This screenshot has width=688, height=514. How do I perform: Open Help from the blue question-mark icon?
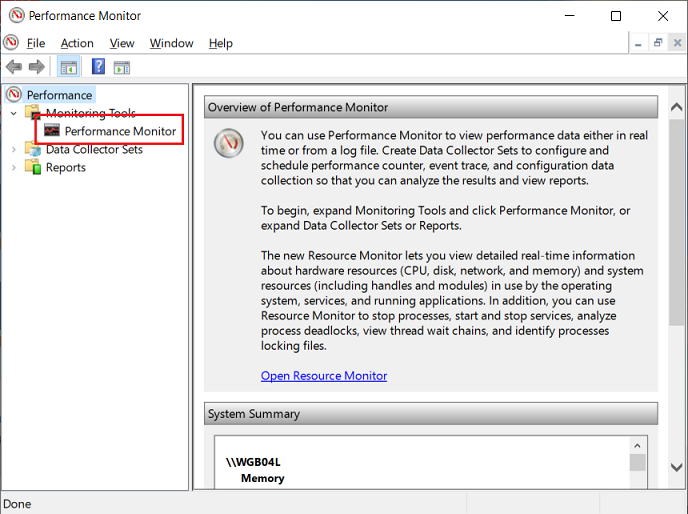pos(98,67)
